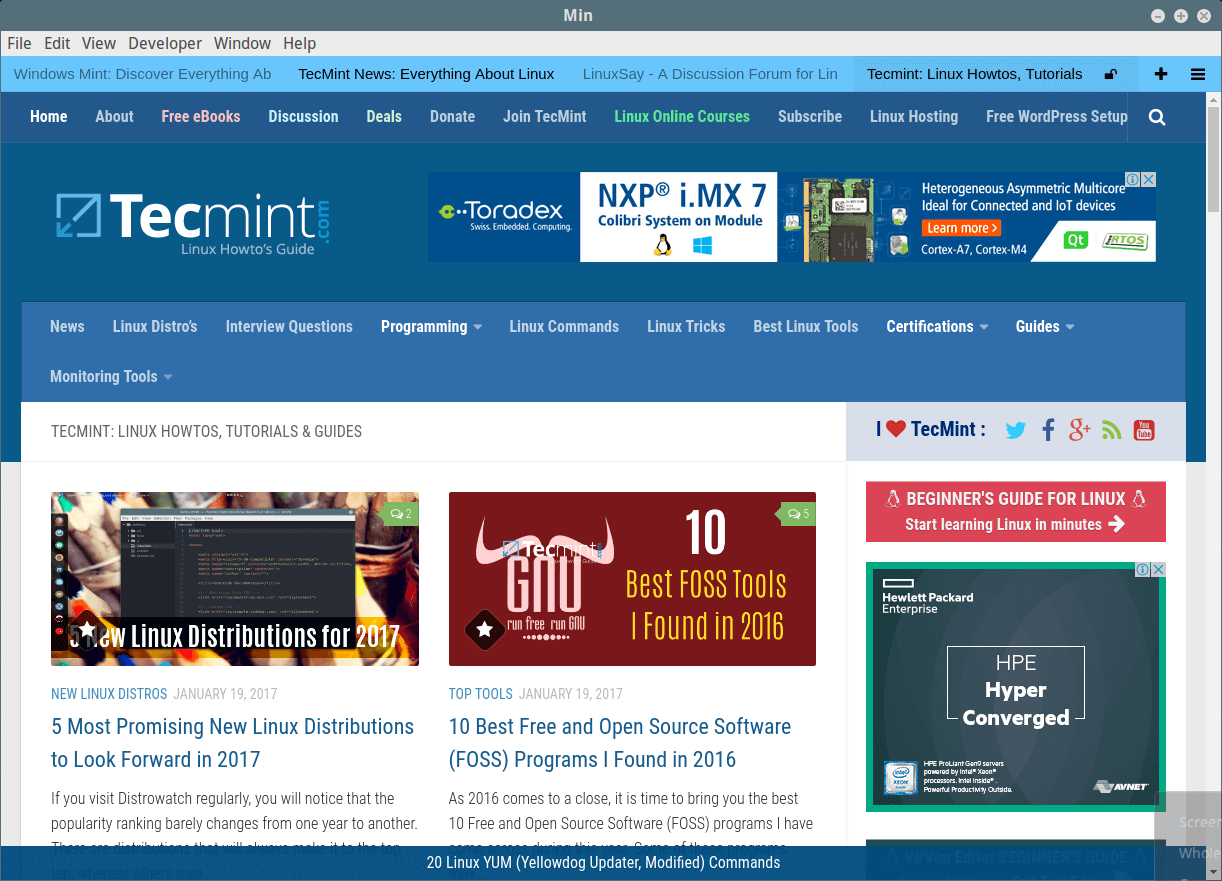Viewport: 1222px width, 881px height.
Task: Open TecMint RSS feed icon
Action: 1111,430
